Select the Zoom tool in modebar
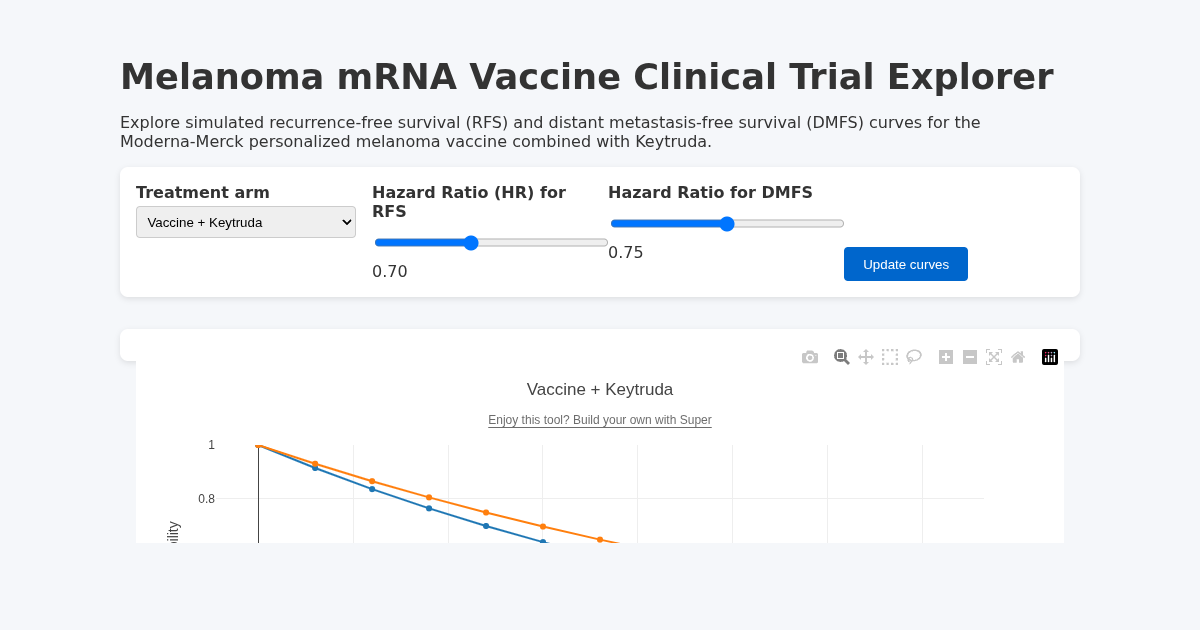1200x630 pixels. 842,357
